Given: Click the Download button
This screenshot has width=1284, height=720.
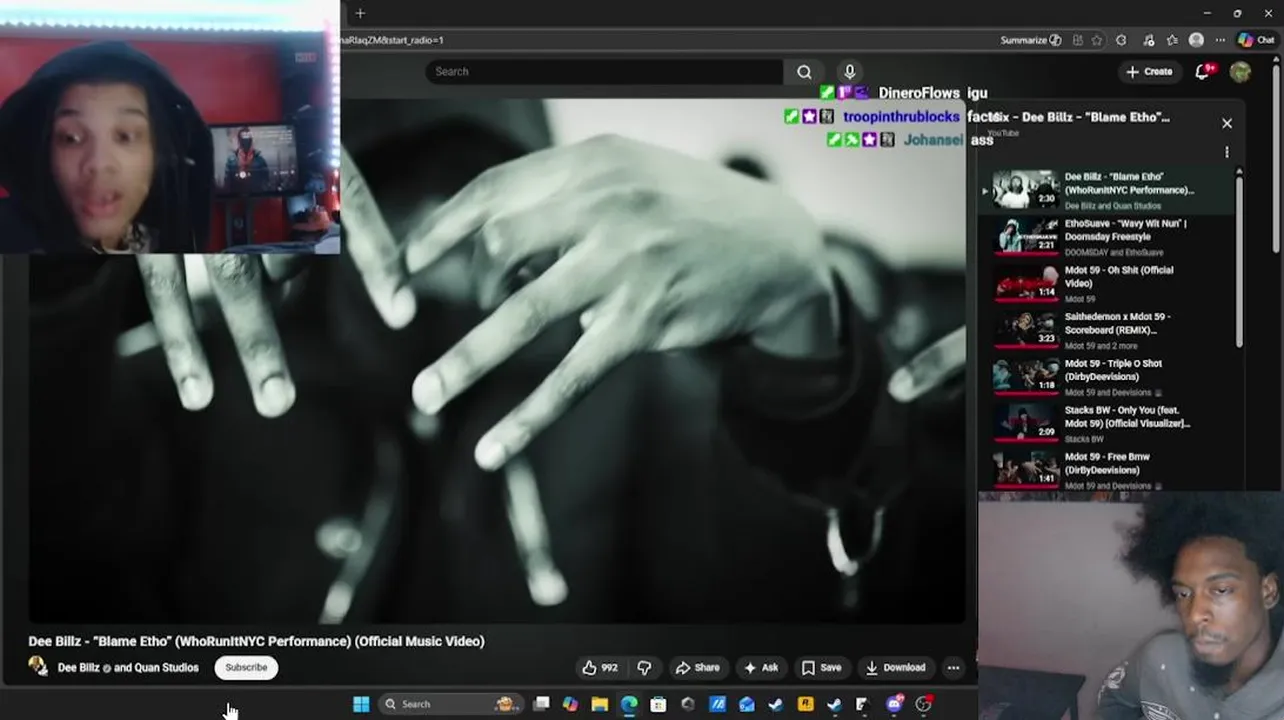Looking at the screenshot, I should [895, 668].
